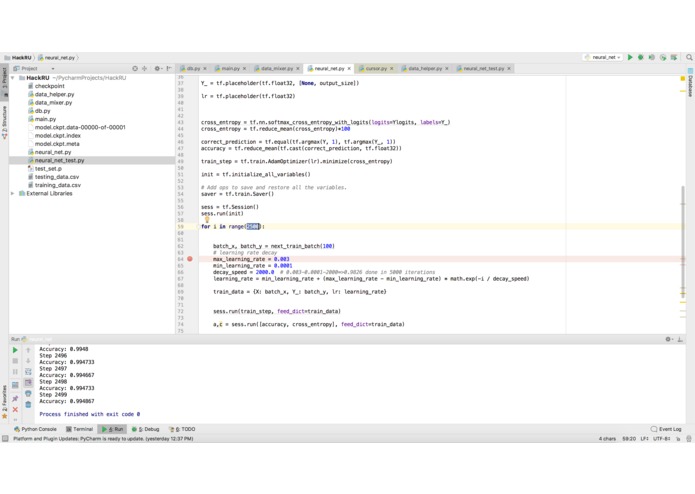Click the scroll-from-source target icon in Project panel
The image size is (695, 494).
pyautogui.click(x=135, y=69)
